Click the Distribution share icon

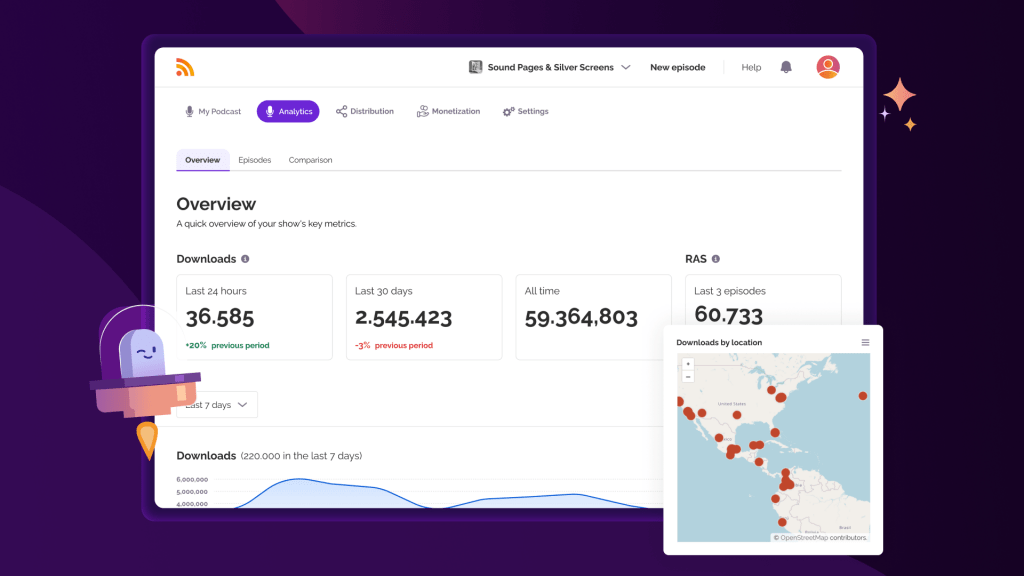[340, 111]
